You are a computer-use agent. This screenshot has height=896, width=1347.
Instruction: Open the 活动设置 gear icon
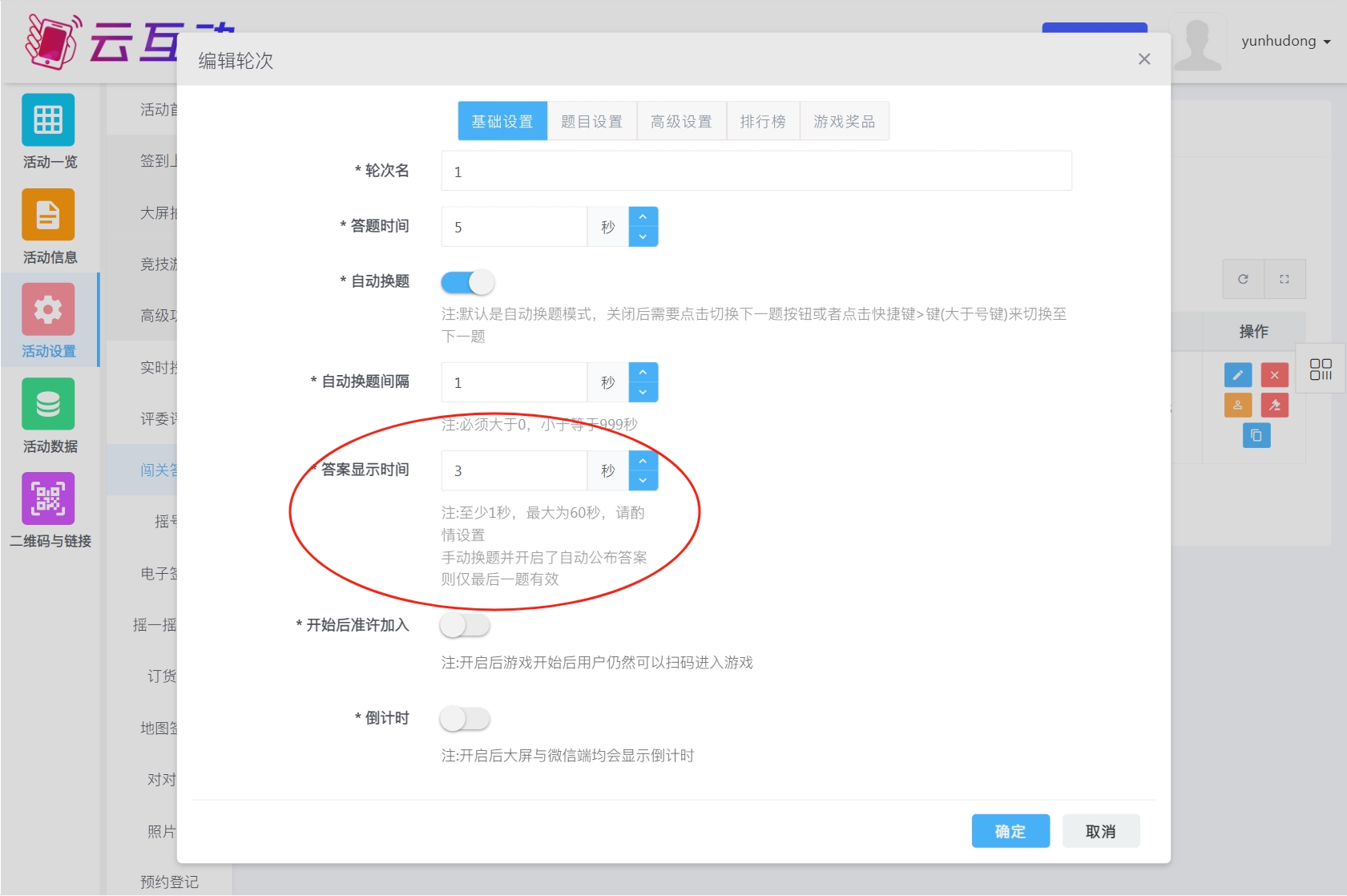pyautogui.click(x=48, y=309)
